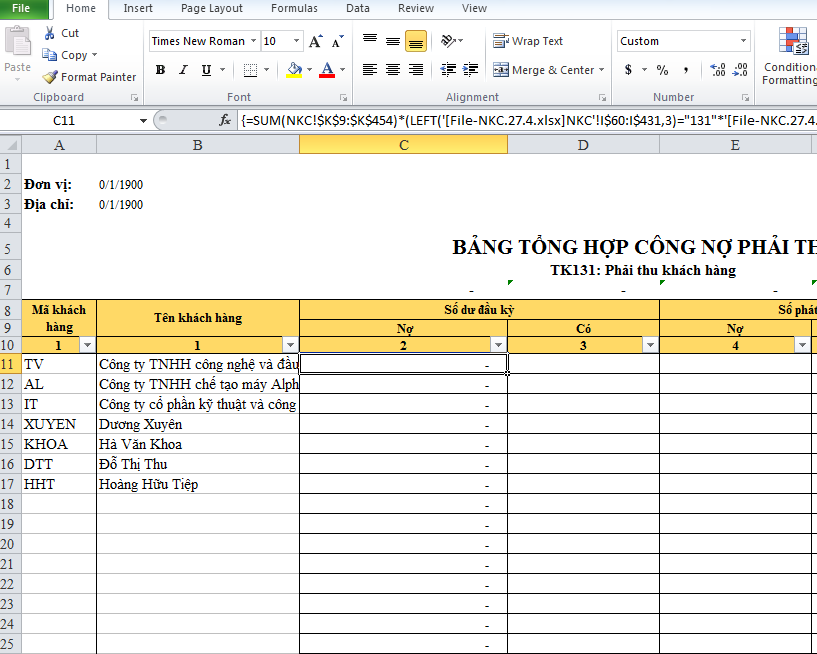This screenshot has height=654, width=817.
Task: Click the Middle Align icon
Action: click(x=393, y=41)
